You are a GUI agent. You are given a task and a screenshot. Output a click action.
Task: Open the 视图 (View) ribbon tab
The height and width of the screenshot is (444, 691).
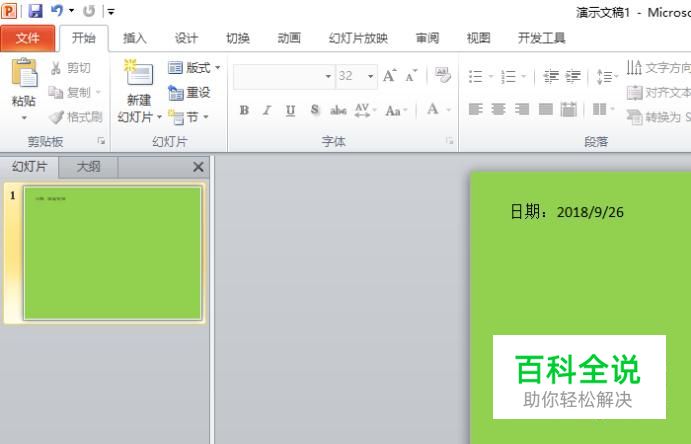(x=479, y=38)
